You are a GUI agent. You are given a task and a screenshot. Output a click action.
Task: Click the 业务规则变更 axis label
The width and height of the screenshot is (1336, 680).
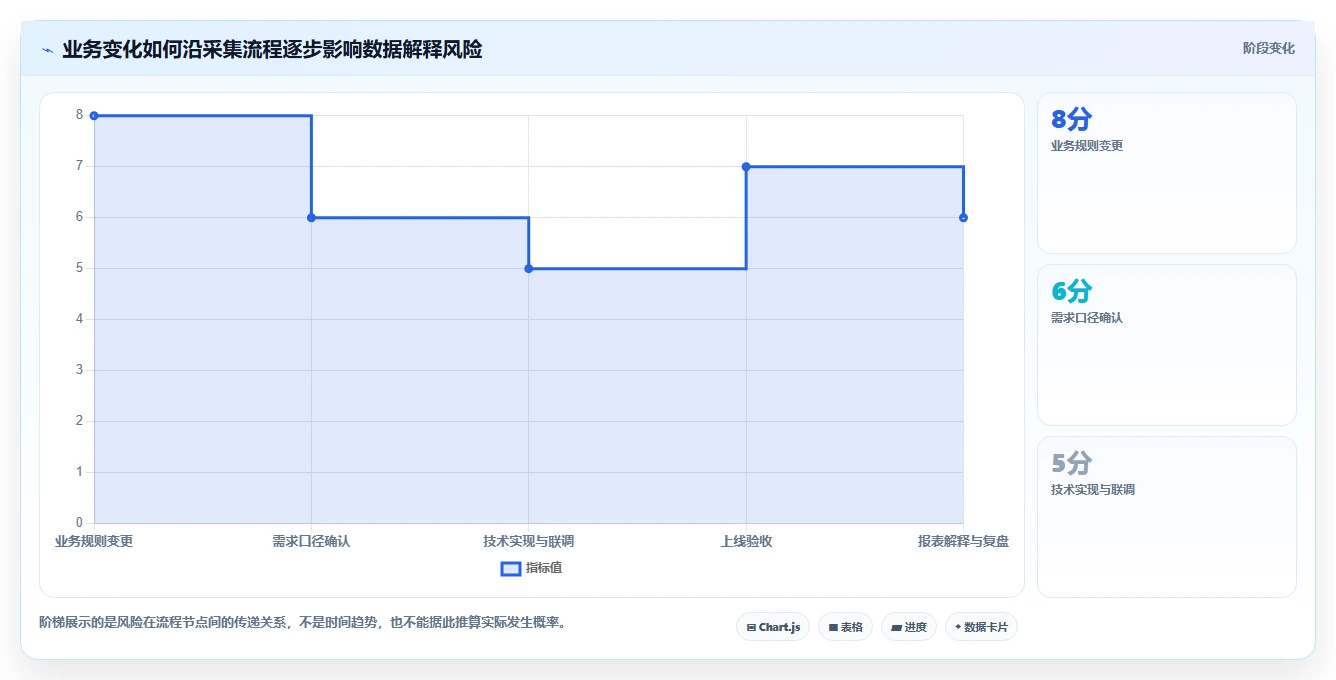(x=94, y=541)
